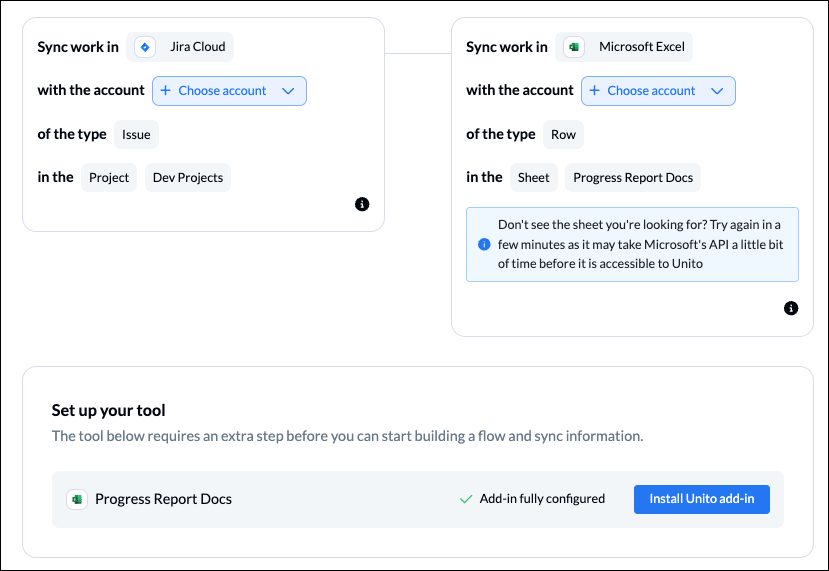Click 'Add-in fully configured' status text
Screen dimensions: 829x571
(x=542, y=499)
